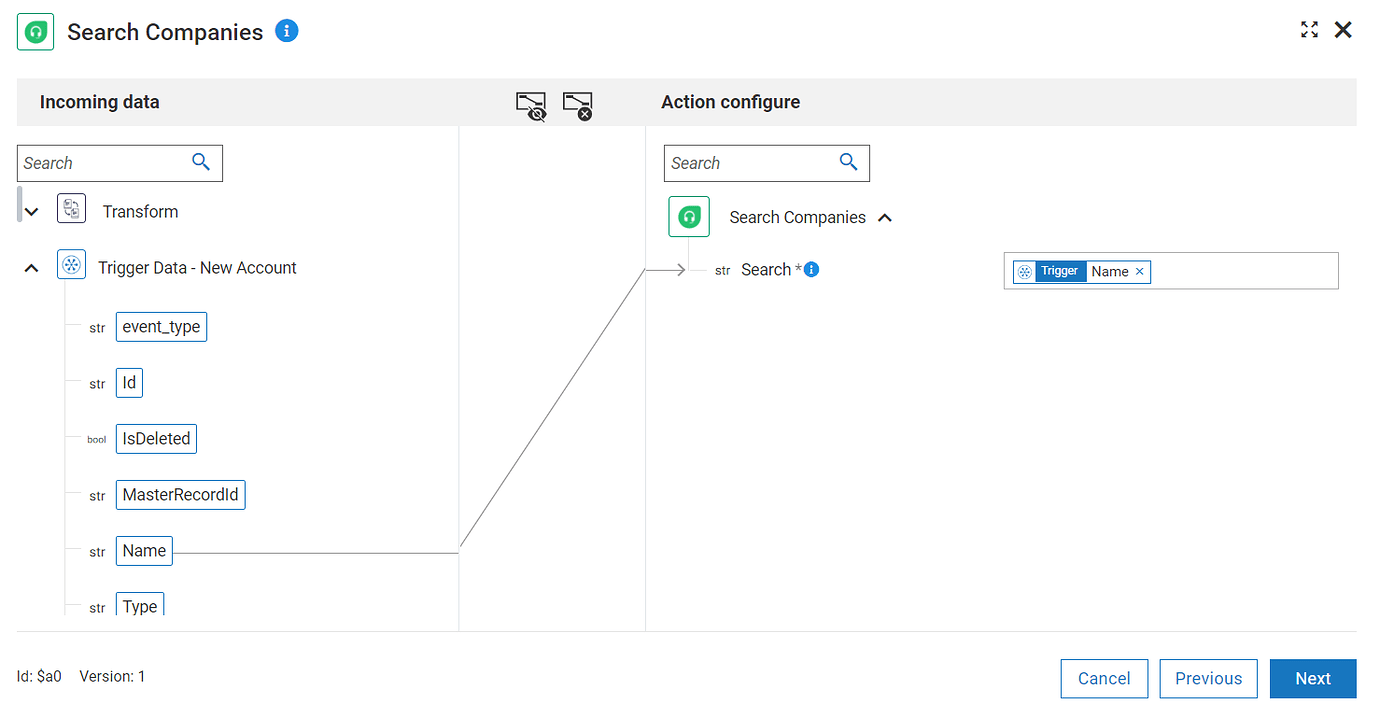Remove the Name pill from Search field

click(x=1140, y=271)
